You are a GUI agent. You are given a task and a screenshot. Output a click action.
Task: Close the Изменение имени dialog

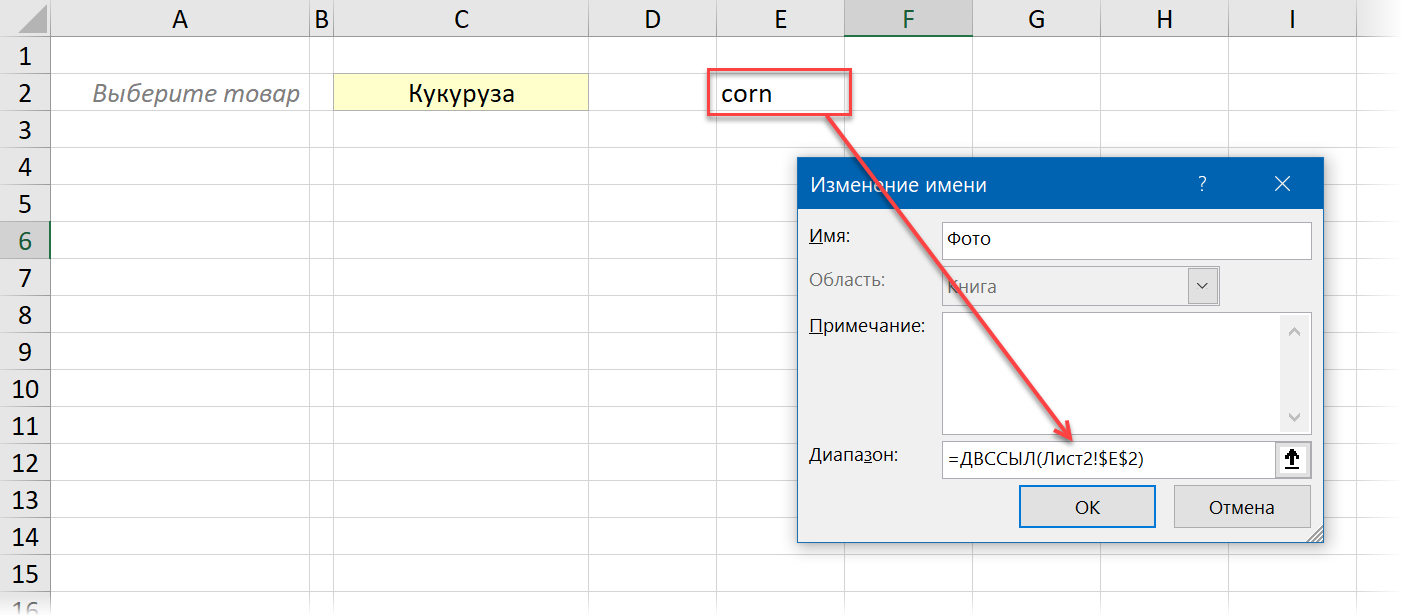click(1283, 184)
